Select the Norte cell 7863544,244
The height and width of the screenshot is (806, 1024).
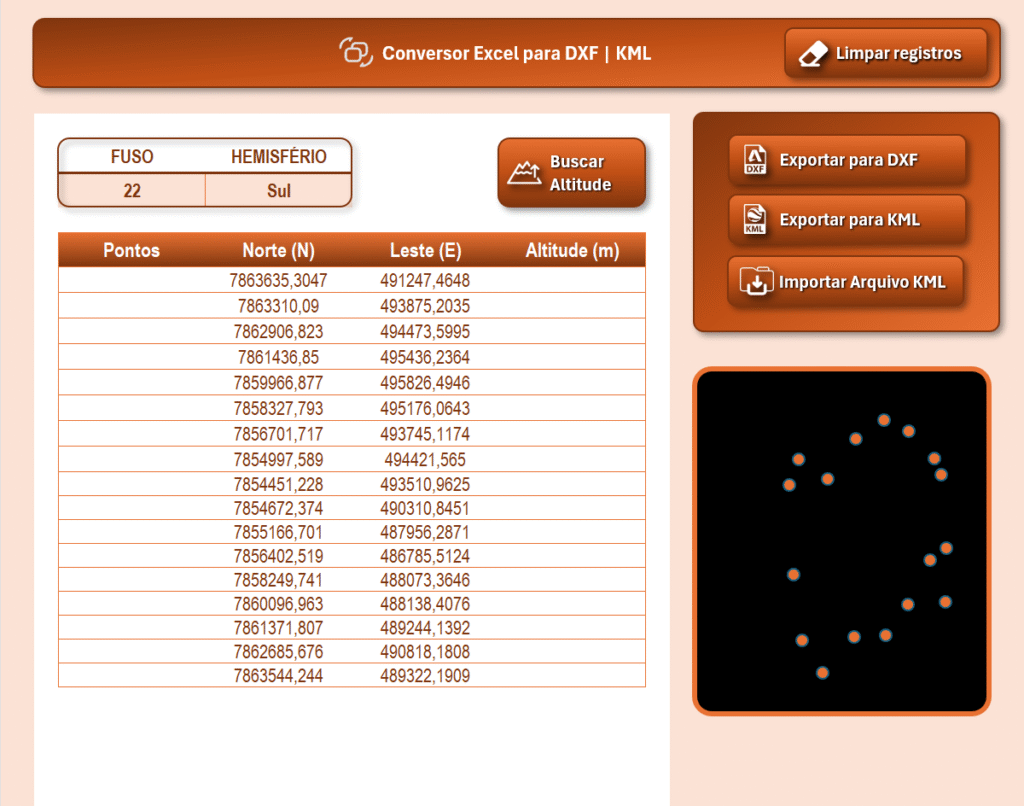[x=279, y=676]
